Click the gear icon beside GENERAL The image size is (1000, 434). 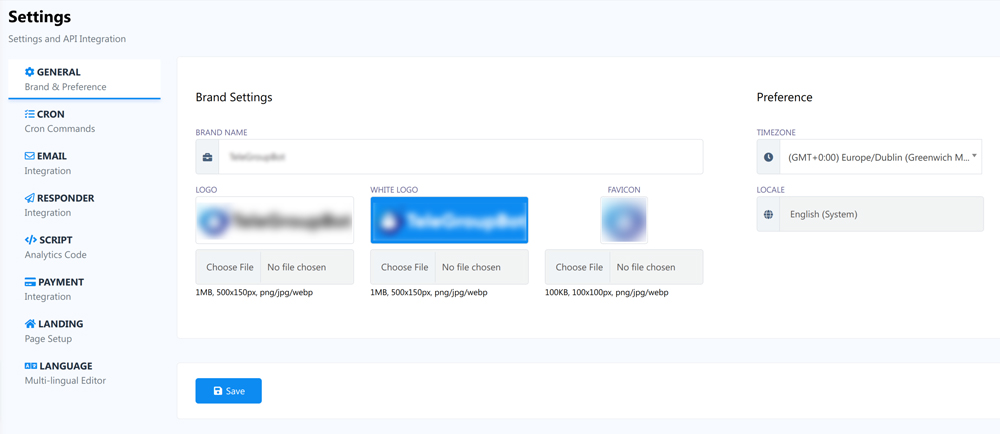pyautogui.click(x=30, y=72)
